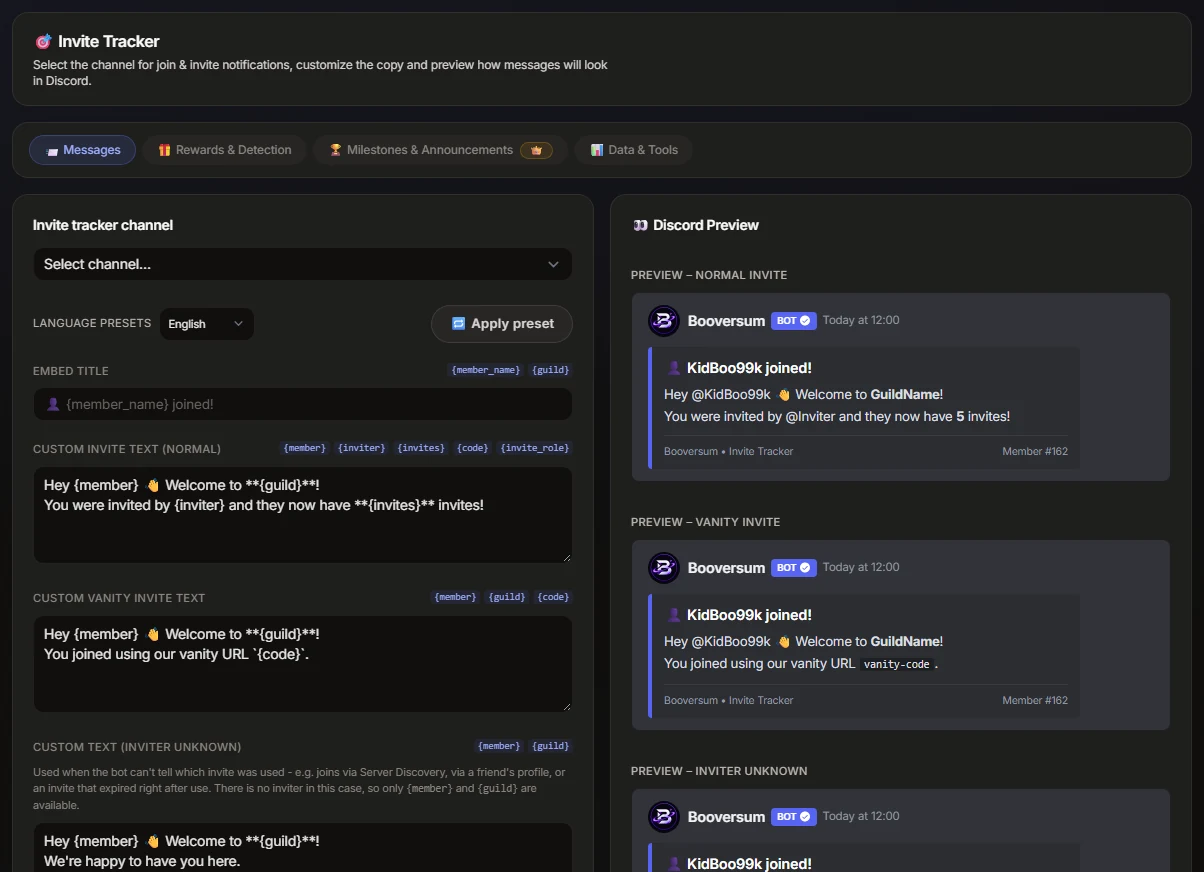Screen dimensions: 1204x872
Task: Click the member icon in Vanity Invite embed title
Action: click(674, 615)
